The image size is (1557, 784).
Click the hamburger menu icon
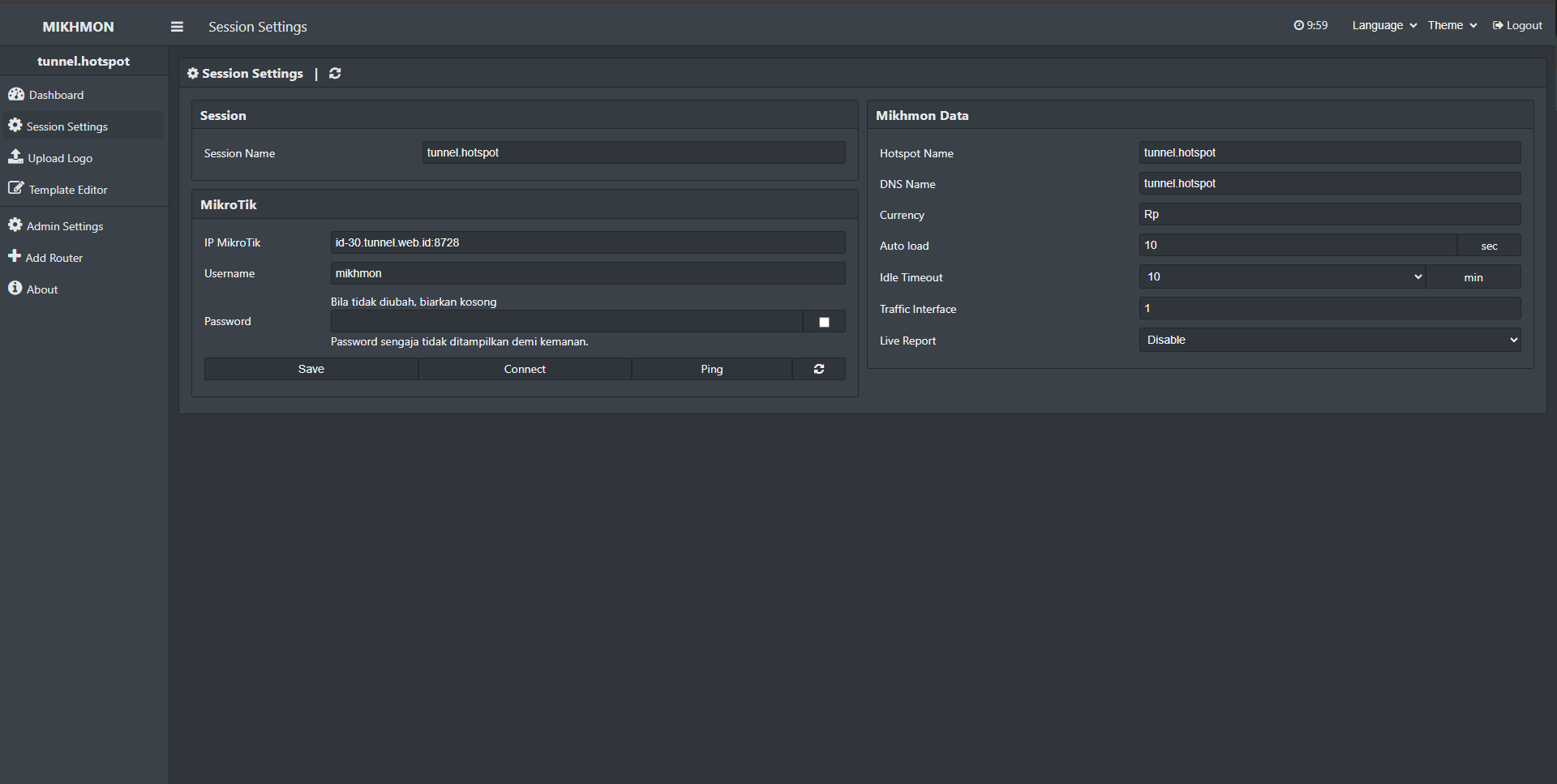pyautogui.click(x=177, y=27)
